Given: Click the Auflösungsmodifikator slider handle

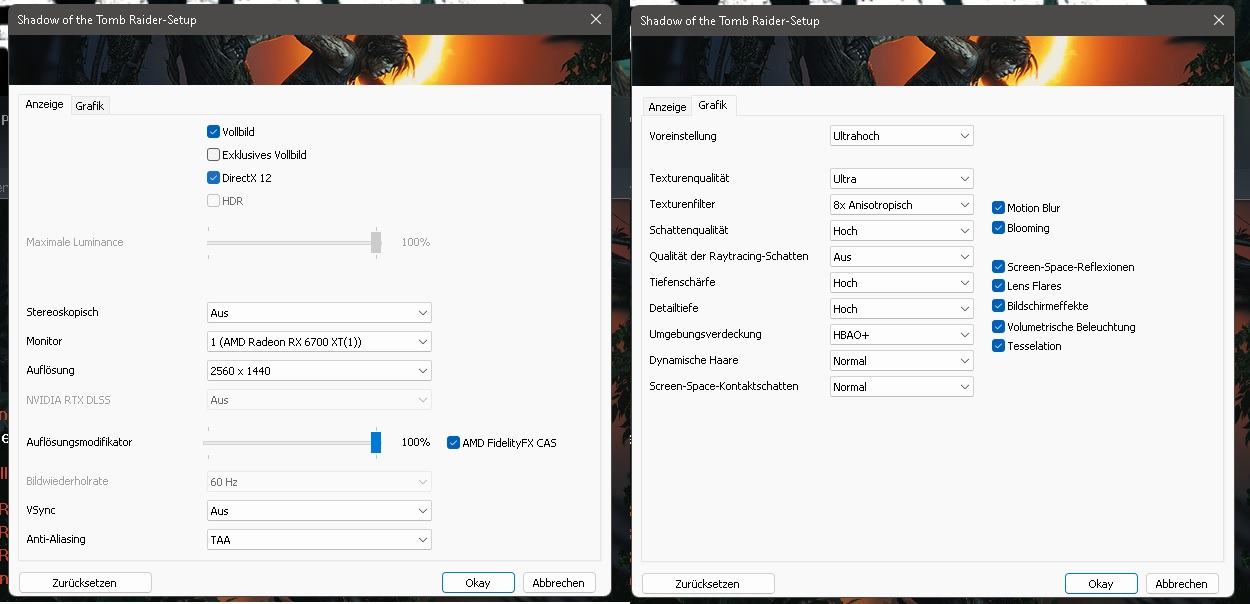Looking at the screenshot, I should coord(376,442).
